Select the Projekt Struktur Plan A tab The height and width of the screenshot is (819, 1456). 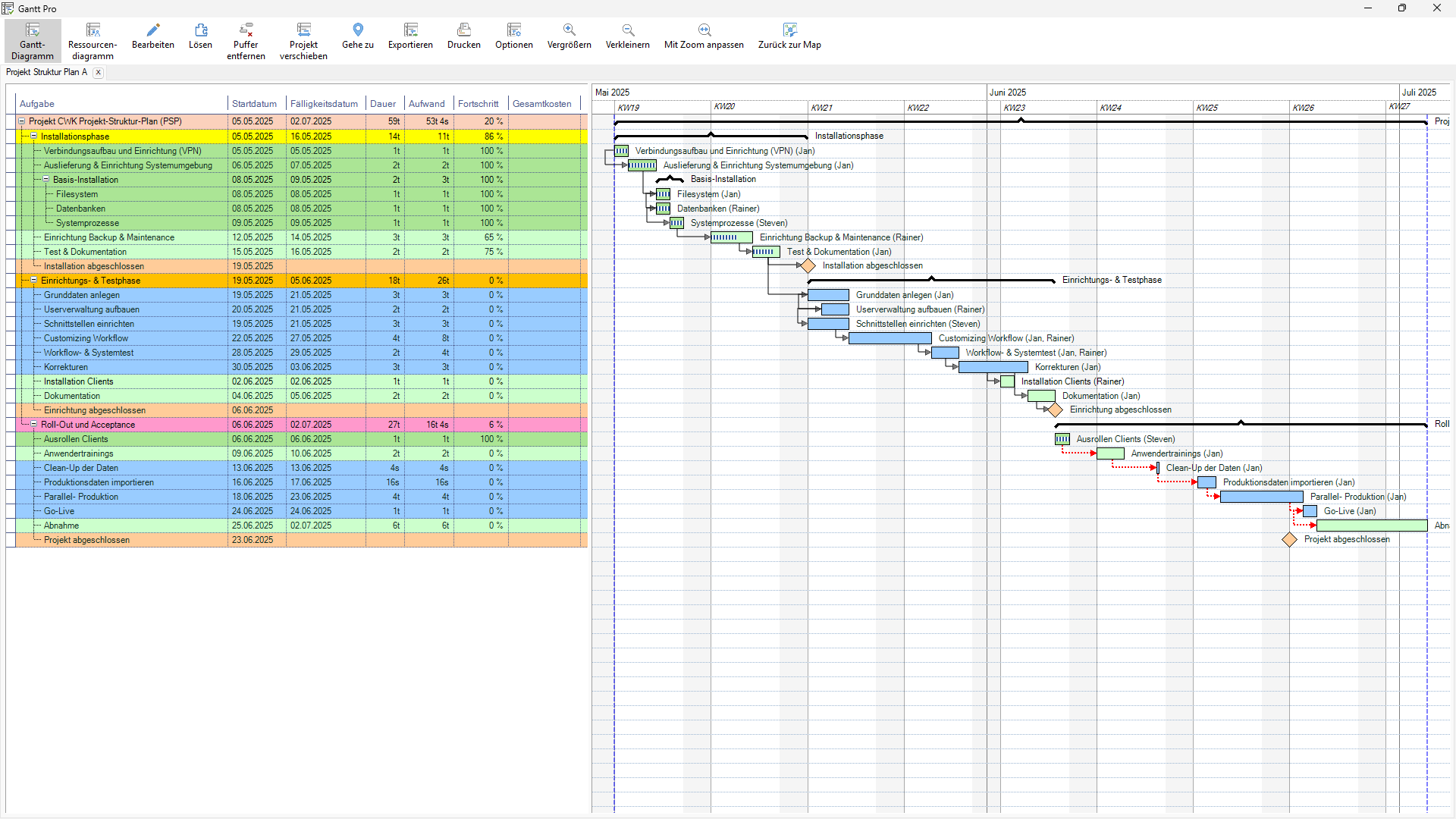46,73
